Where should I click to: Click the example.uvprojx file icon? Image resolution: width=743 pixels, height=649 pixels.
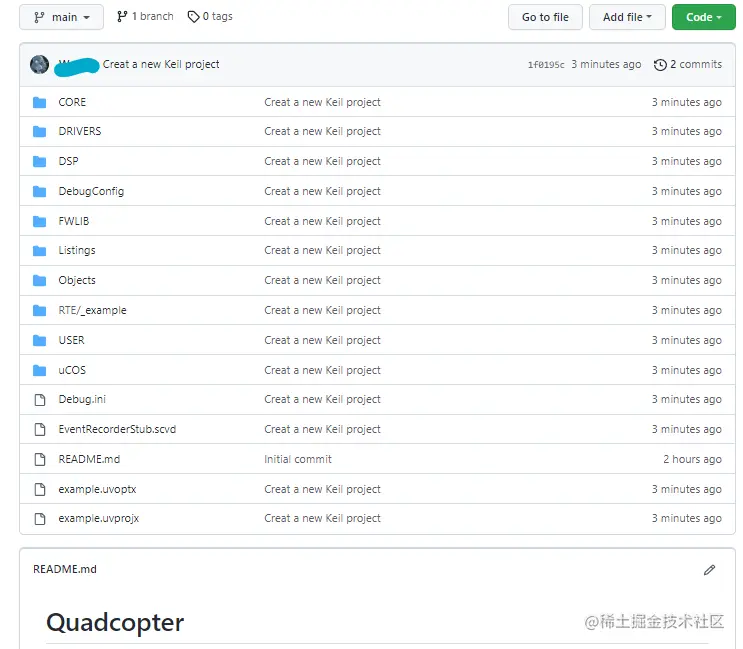(40, 519)
